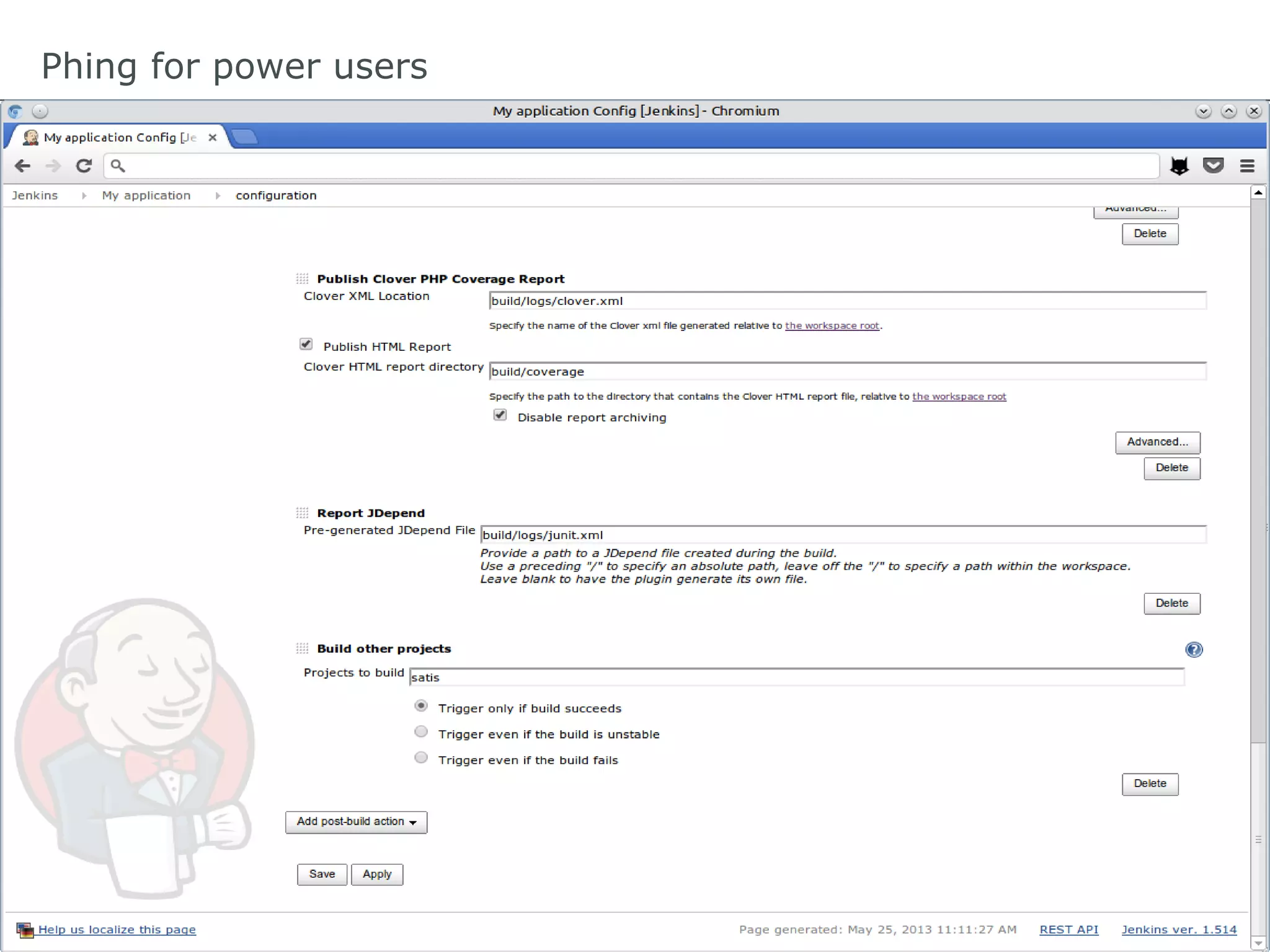The image size is (1270, 952).
Task: Delete the Report JDepend action
Action: point(1172,604)
